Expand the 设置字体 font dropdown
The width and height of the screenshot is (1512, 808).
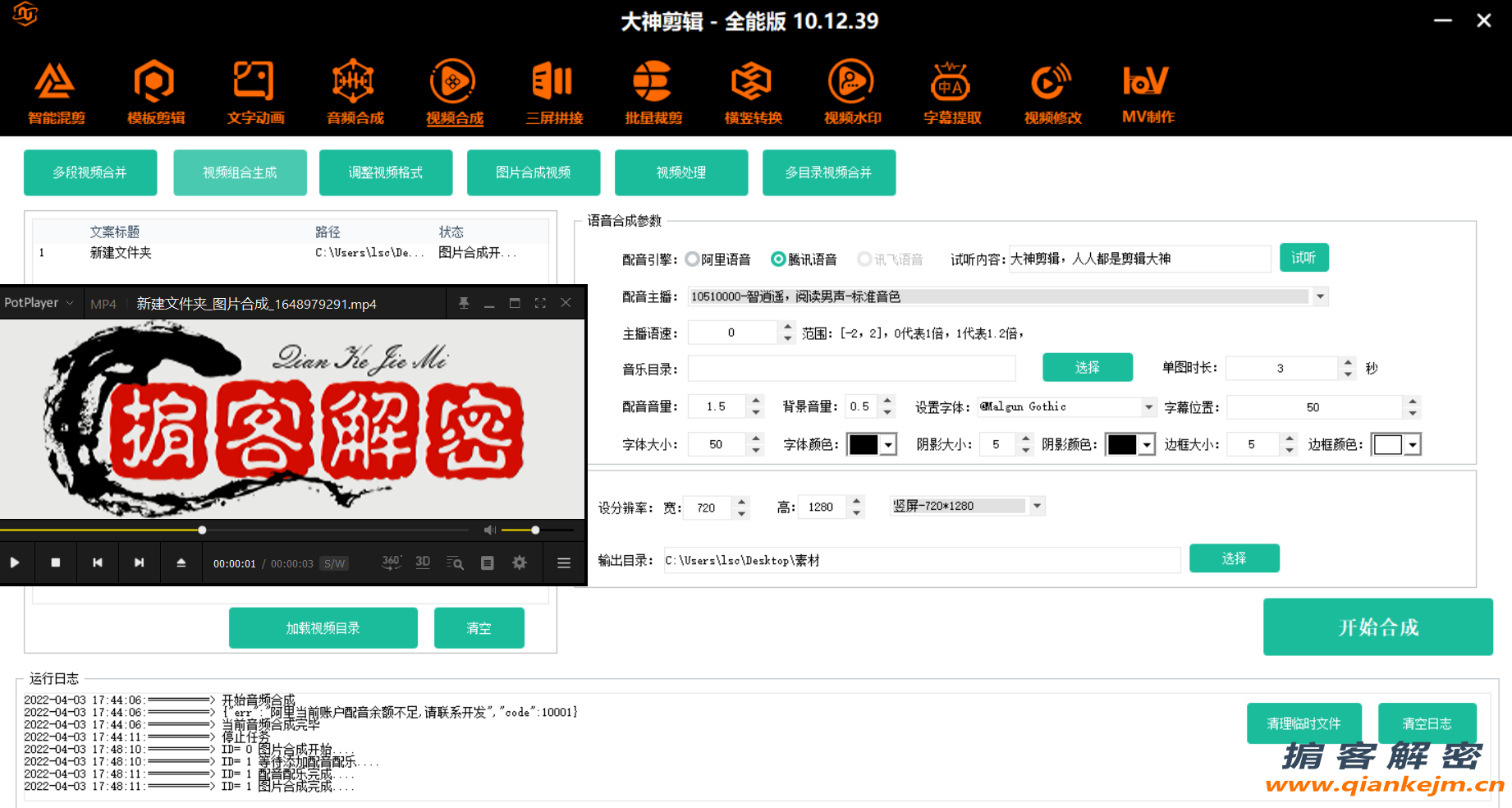pyautogui.click(x=1148, y=406)
